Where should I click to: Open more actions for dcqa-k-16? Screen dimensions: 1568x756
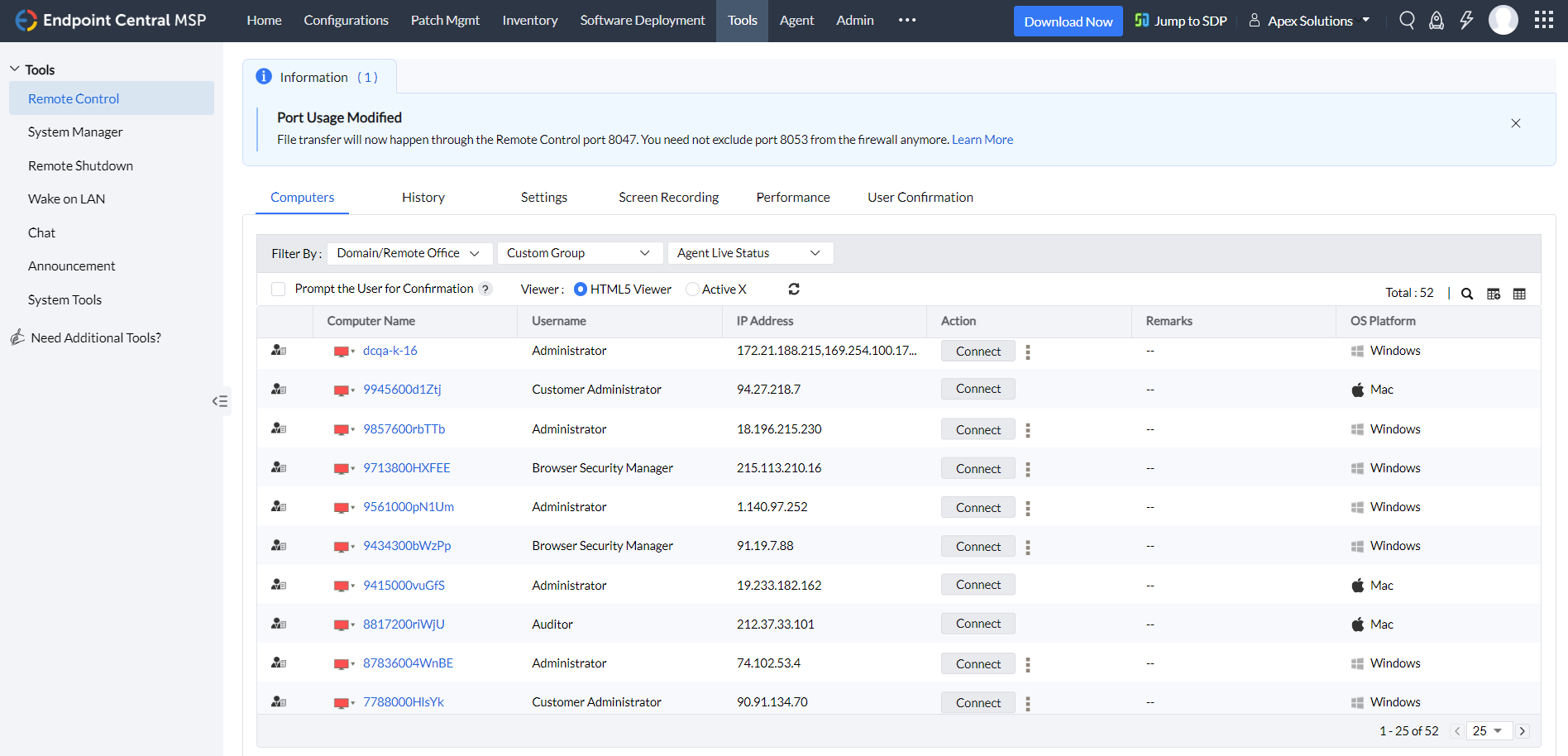pyautogui.click(x=1028, y=352)
